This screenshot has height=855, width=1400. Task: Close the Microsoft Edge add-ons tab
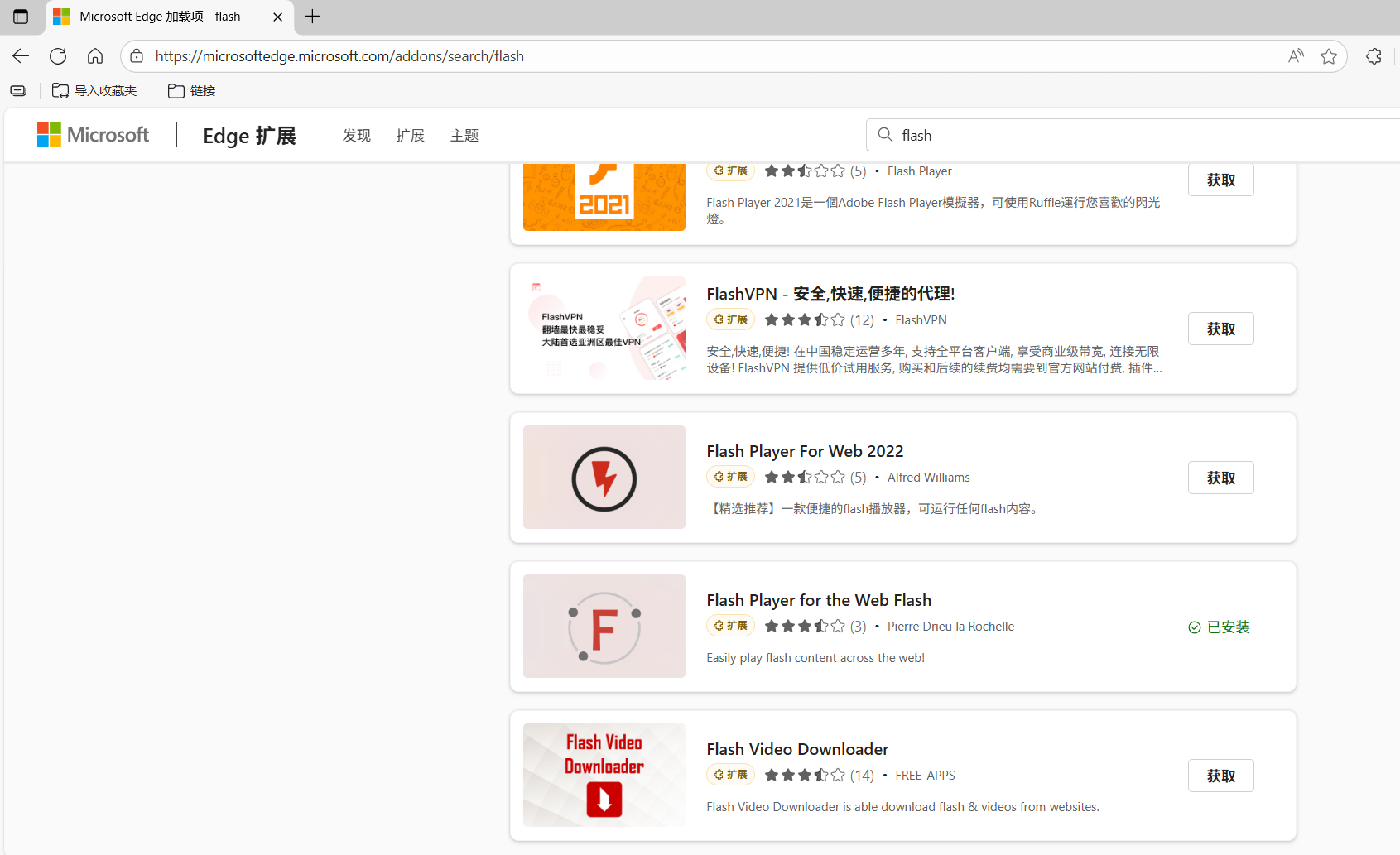coord(278,17)
